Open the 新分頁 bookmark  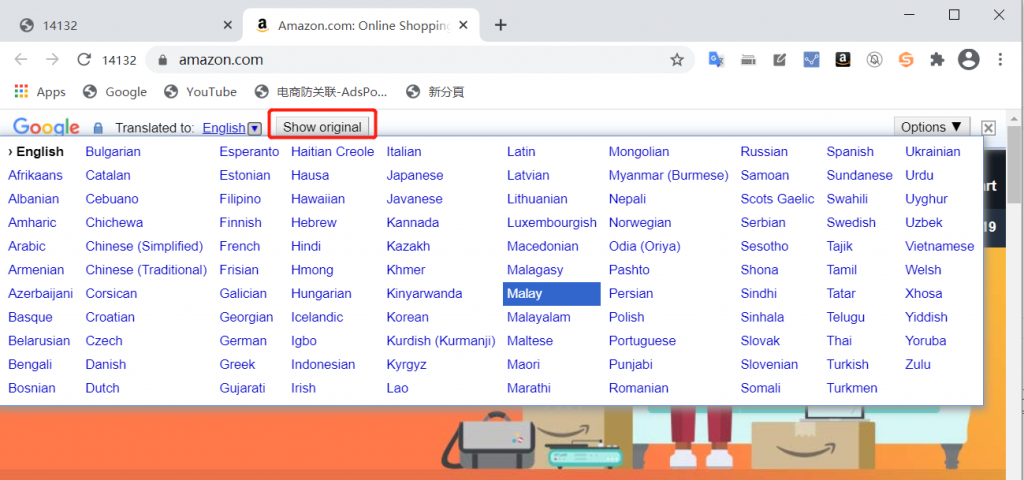[x=435, y=91]
